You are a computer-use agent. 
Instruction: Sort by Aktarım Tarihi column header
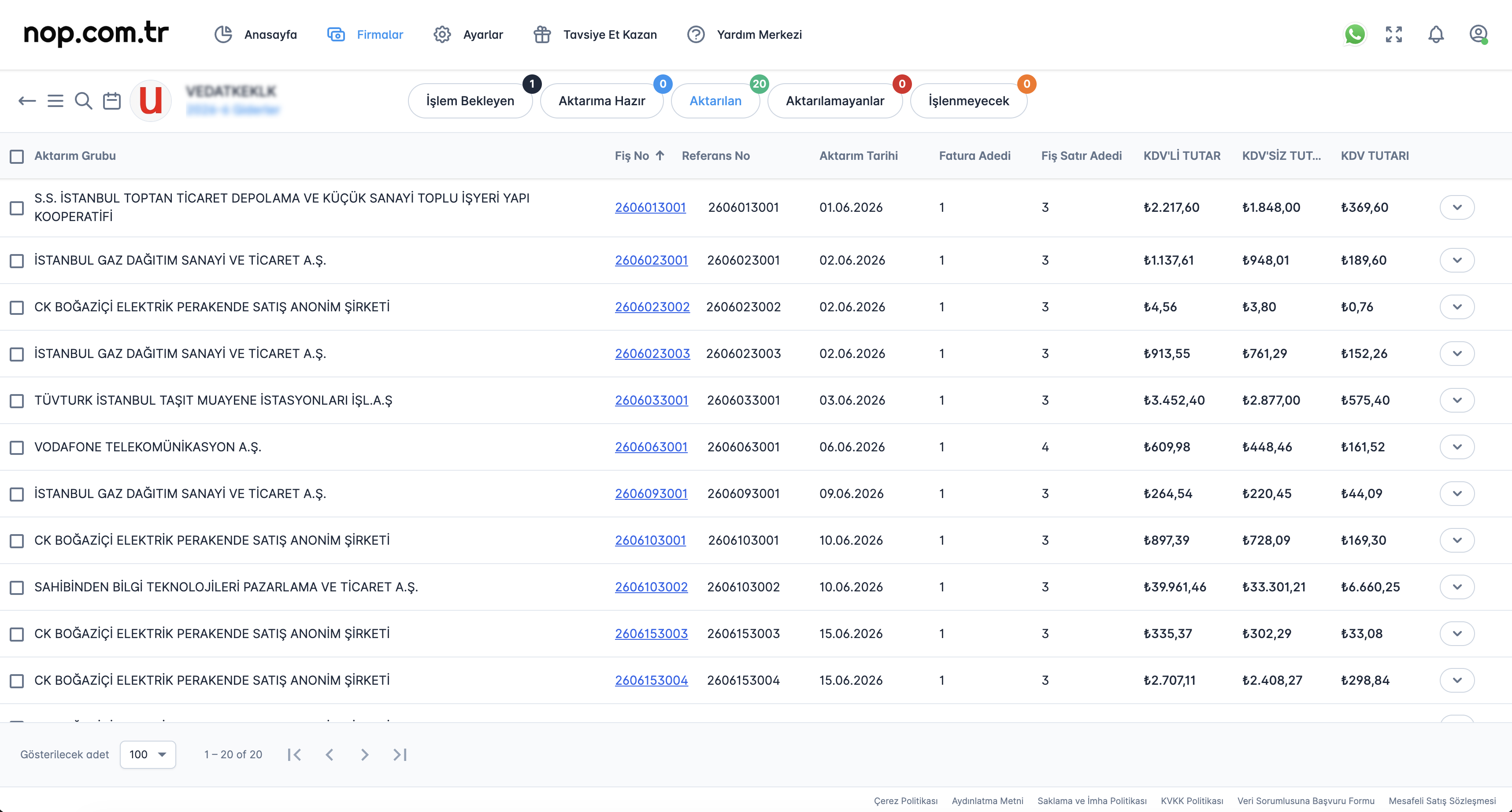click(859, 155)
